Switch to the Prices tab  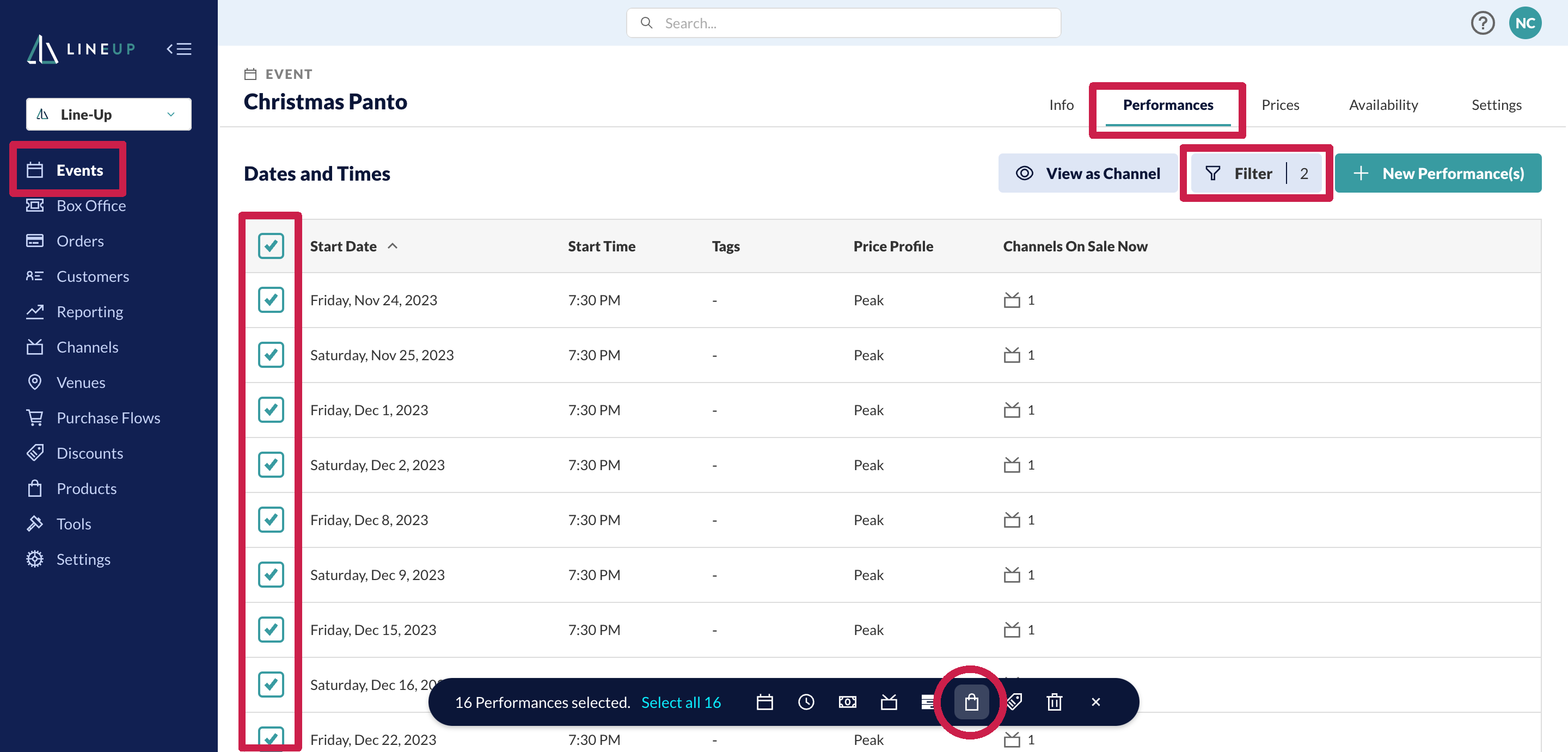coord(1280,104)
